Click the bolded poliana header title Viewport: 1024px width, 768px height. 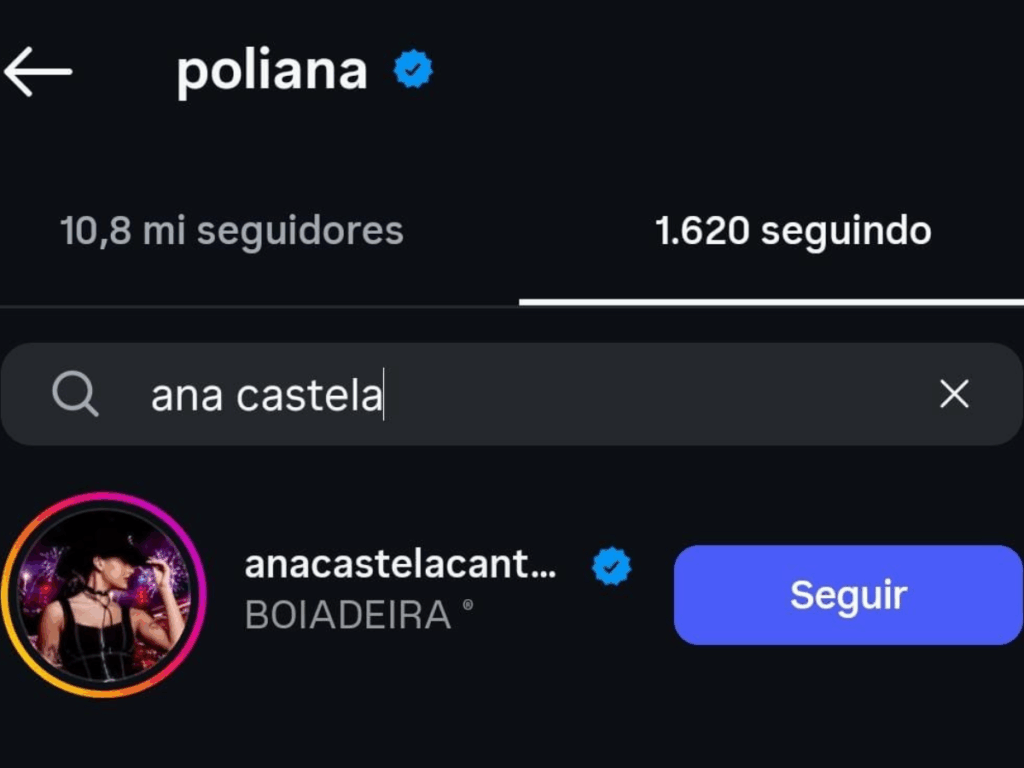270,70
